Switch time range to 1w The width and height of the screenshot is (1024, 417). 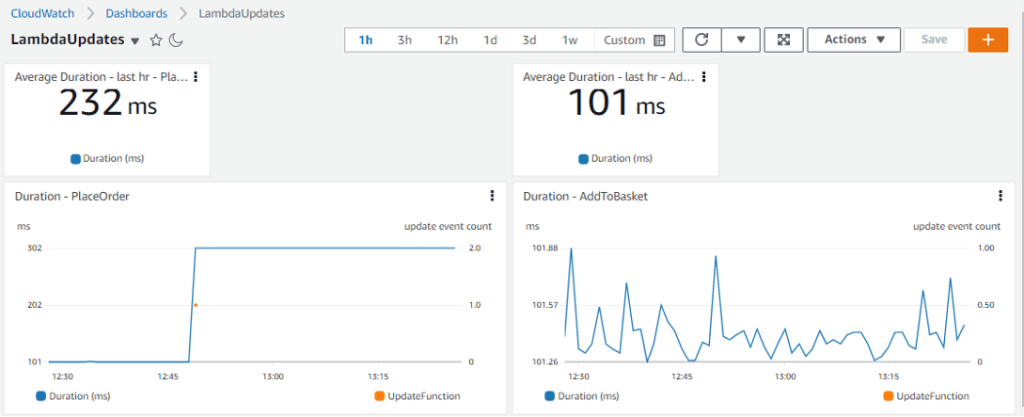tap(570, 40)
